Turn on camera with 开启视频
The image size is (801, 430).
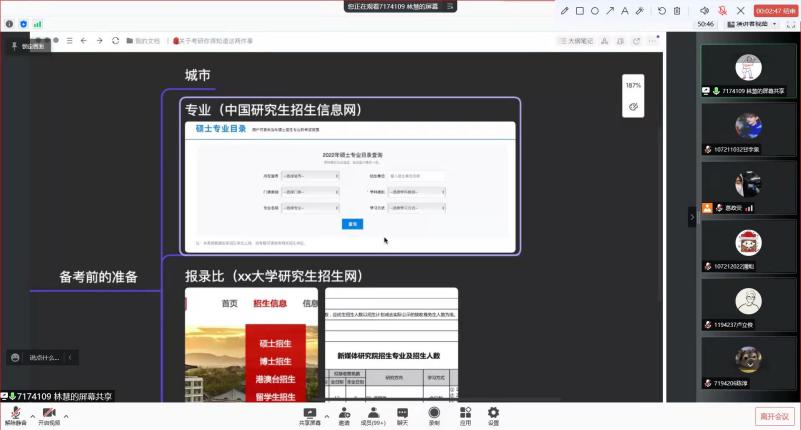(x=49, y=415)
